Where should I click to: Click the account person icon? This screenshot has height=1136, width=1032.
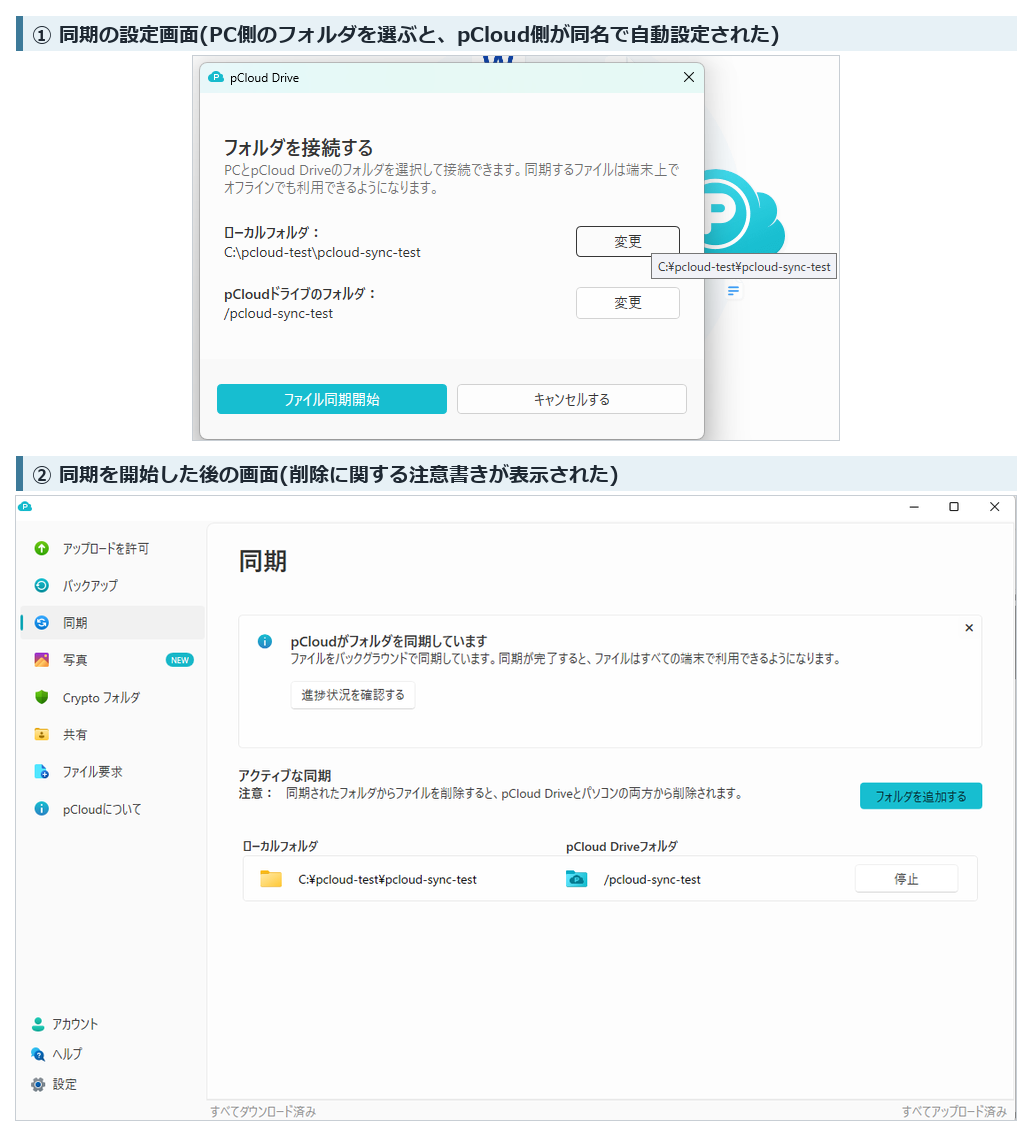tap(38, 1024)
